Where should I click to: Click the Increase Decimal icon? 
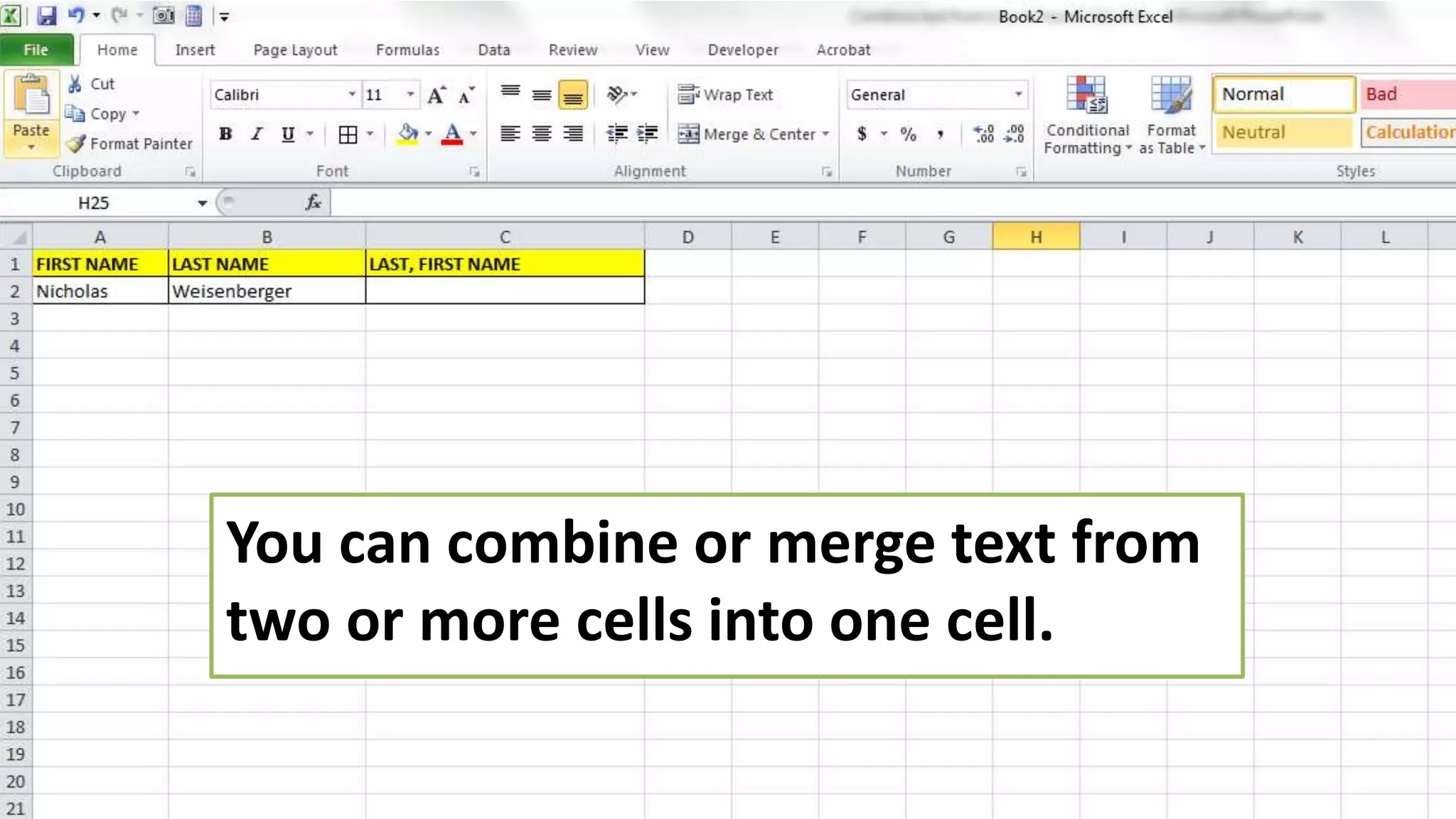(984, 134)
